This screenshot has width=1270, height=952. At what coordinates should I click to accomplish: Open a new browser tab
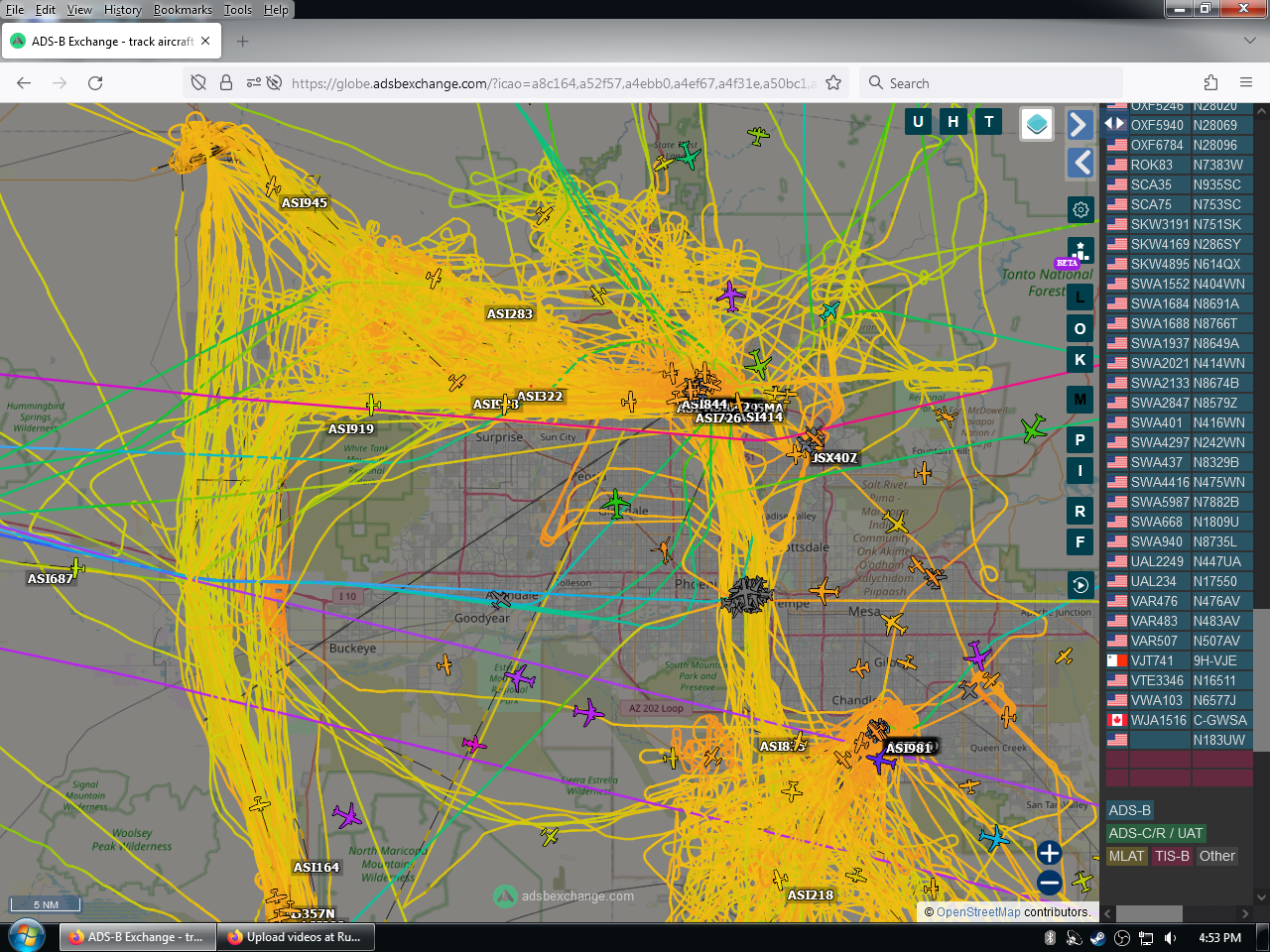243,42
